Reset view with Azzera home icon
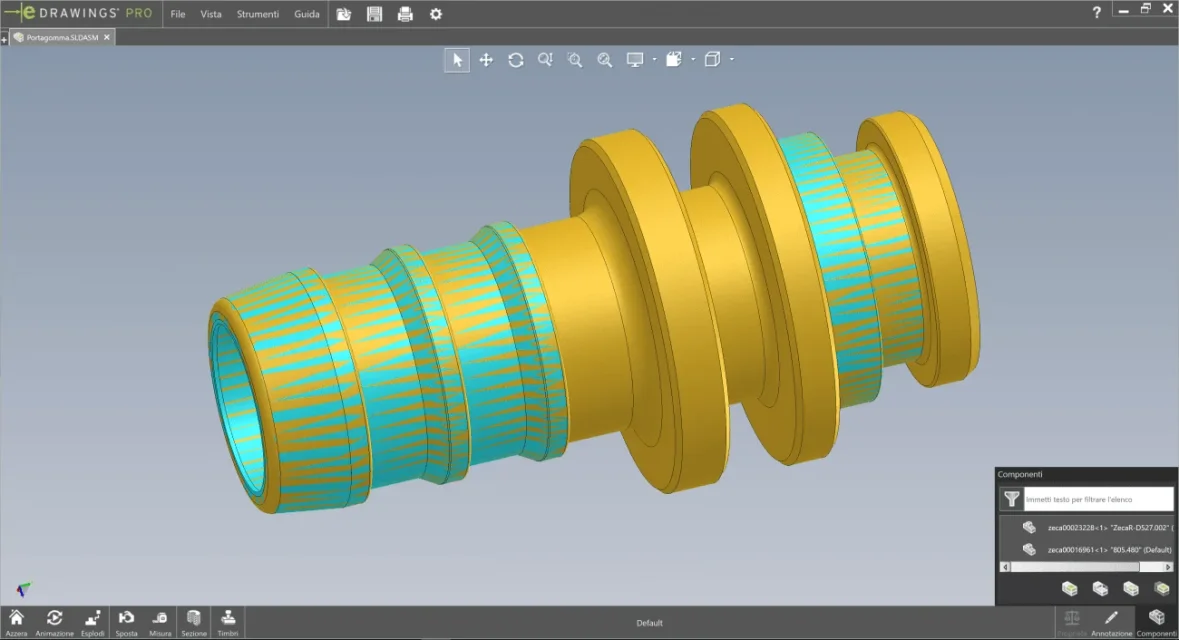Screen dimensions: 1179x640 (x=16, y=623)
